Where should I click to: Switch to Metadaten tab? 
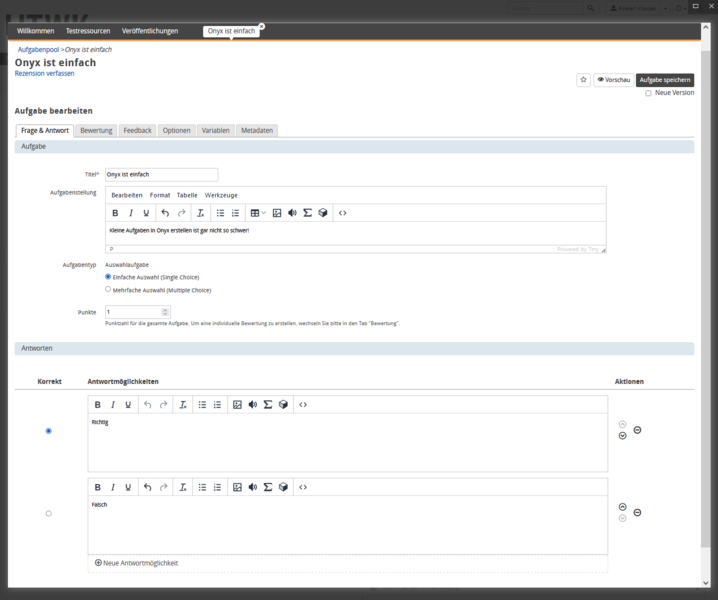[x=257, y=131]
